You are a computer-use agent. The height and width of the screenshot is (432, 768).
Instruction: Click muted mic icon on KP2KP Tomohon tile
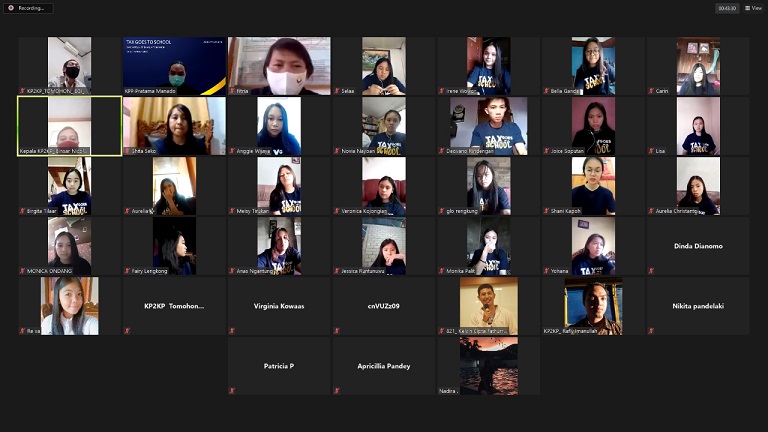coord(127,331)
